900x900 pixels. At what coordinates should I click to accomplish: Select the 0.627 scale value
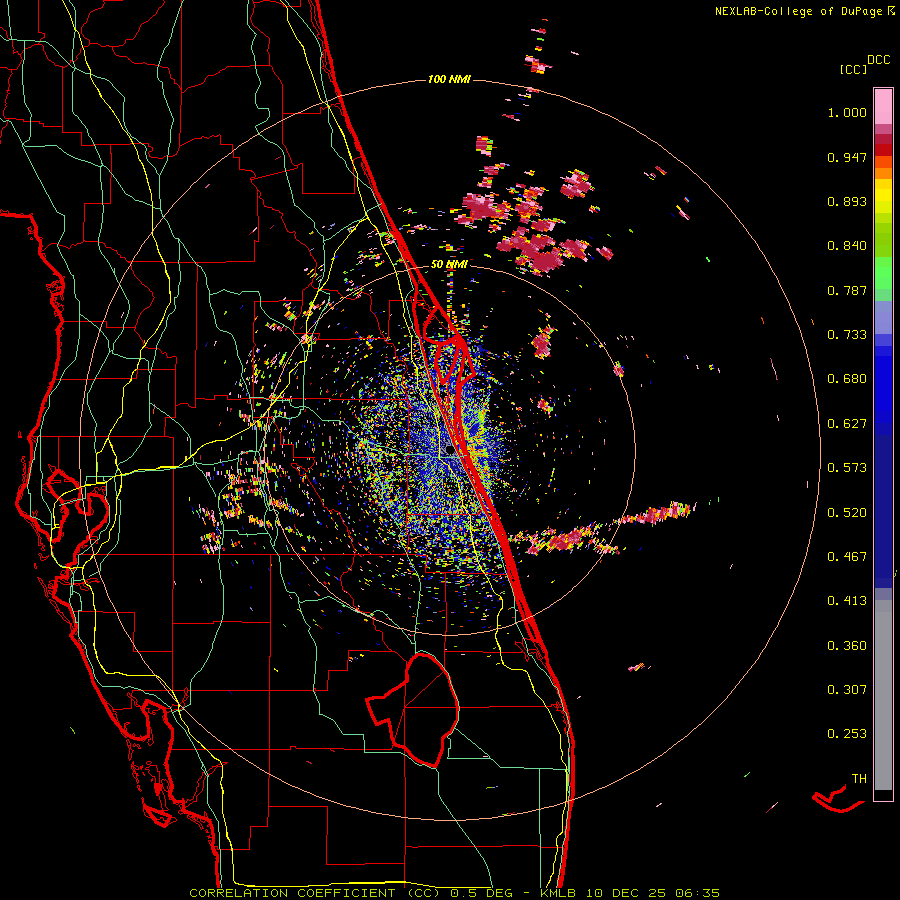tap(847, 424)
